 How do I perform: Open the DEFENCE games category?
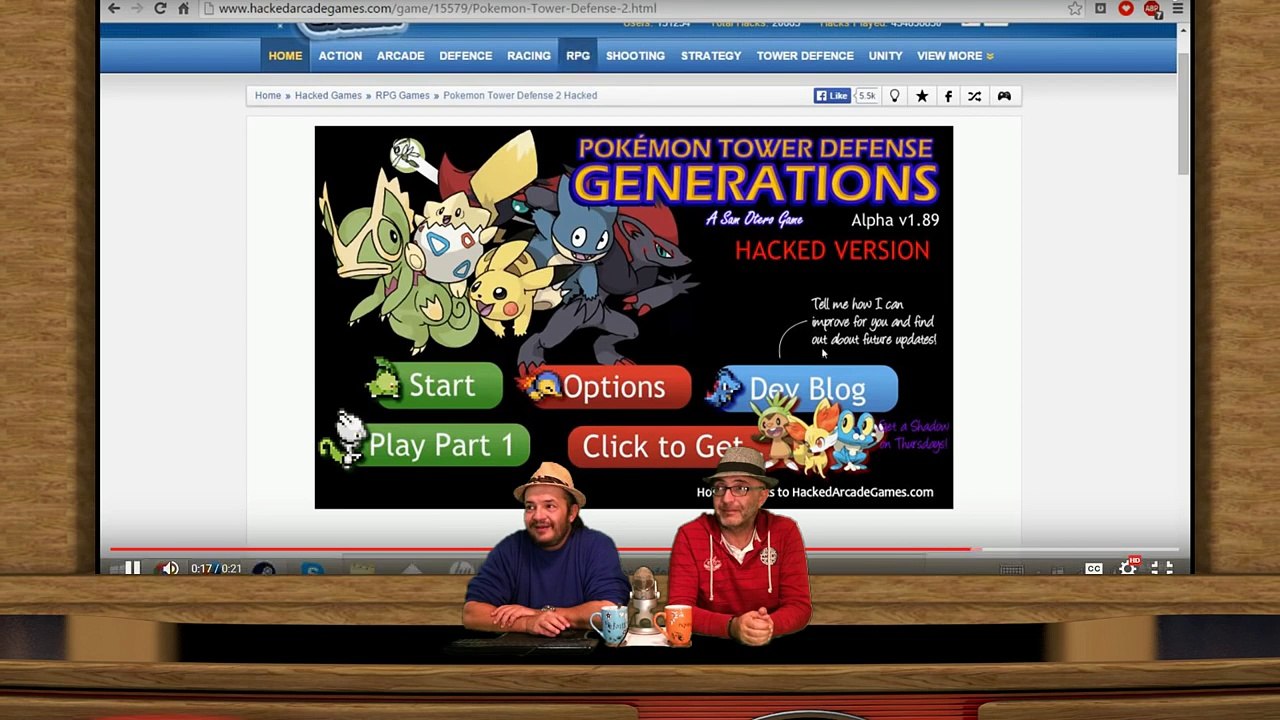[465, 56]
